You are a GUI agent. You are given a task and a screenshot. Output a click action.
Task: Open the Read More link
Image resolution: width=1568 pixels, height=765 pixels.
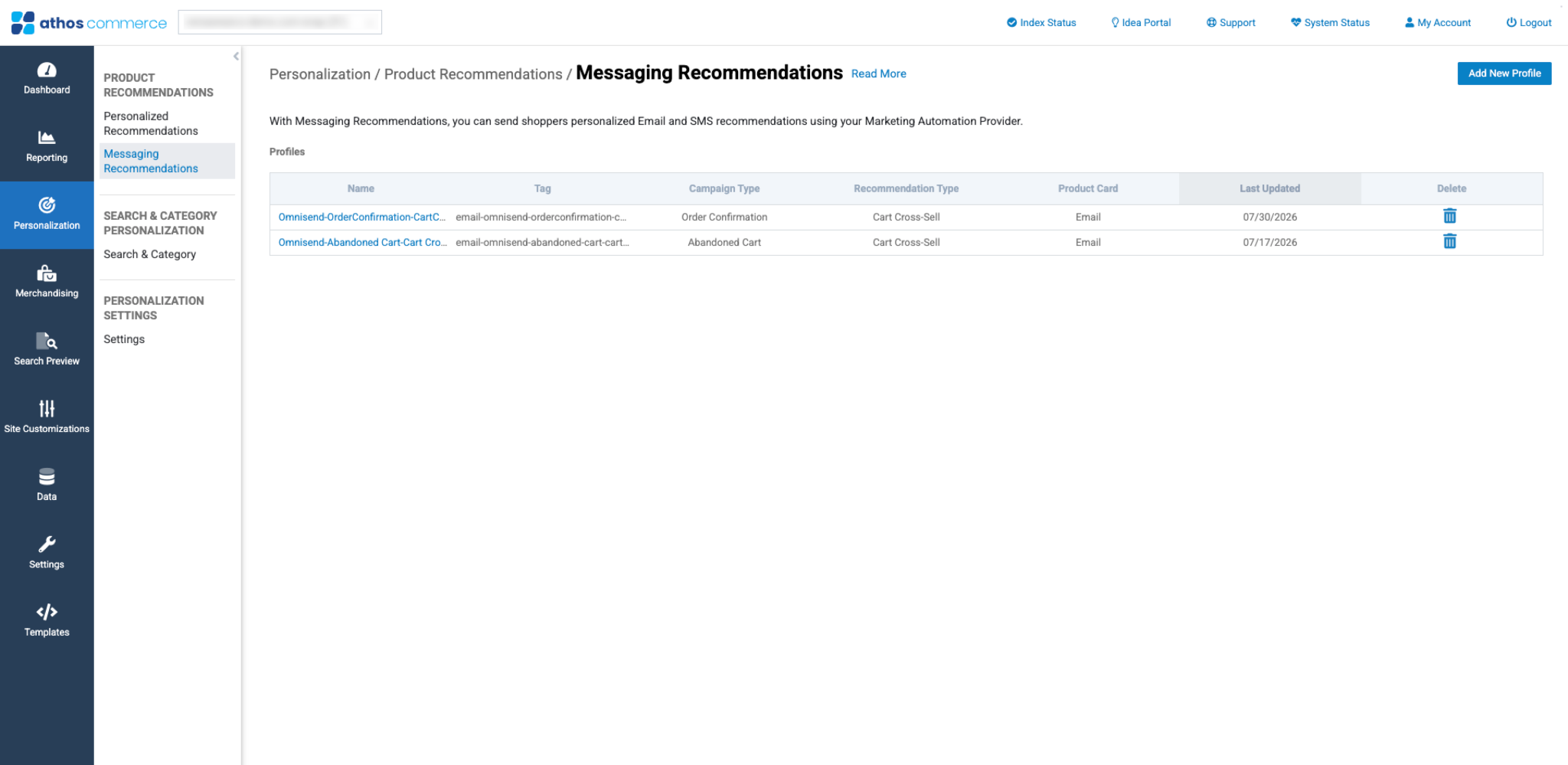coord(878,74)
